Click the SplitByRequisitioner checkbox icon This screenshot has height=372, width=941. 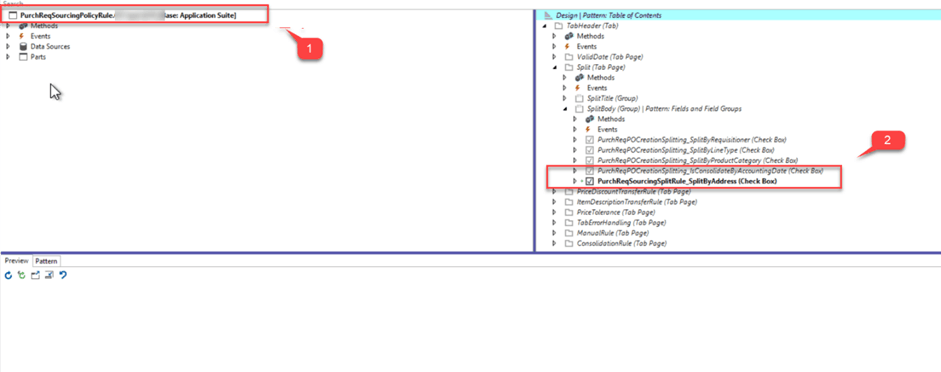[x=589, y=140]
